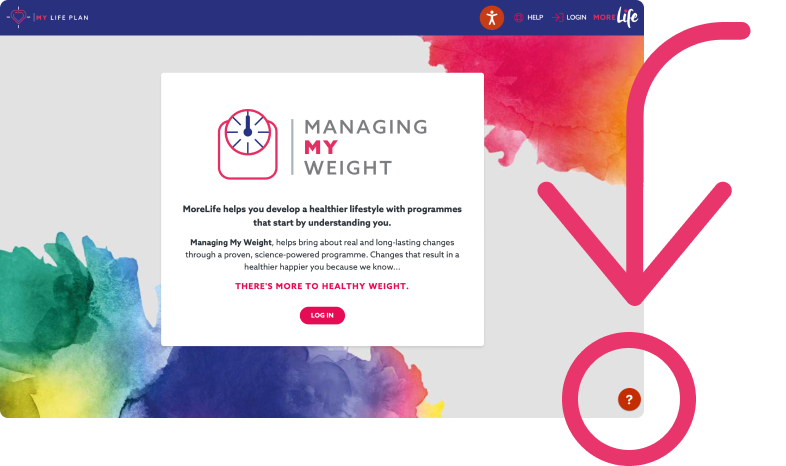The width and height of the screenshot is (786, 466).
Task: Click the MANAGING MY WEIGHT title text
Action: [366, 147]
